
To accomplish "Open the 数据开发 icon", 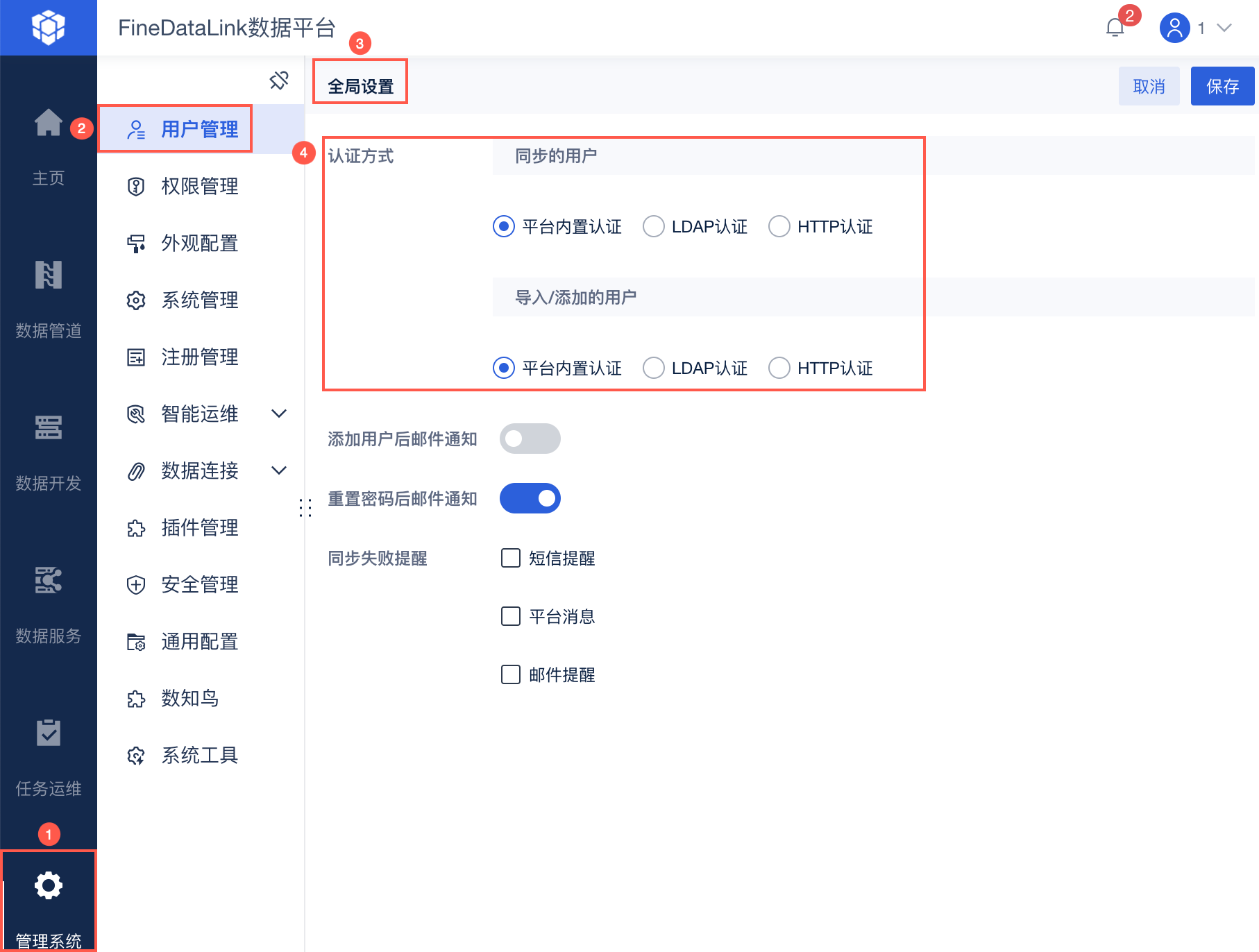I will 49,427.
